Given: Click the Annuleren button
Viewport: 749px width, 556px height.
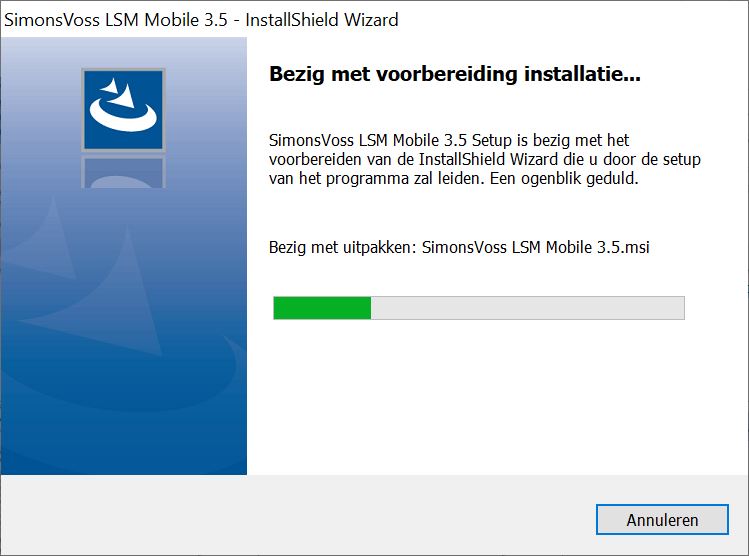Looking at the screenshot, I should (x=662, y=520).
